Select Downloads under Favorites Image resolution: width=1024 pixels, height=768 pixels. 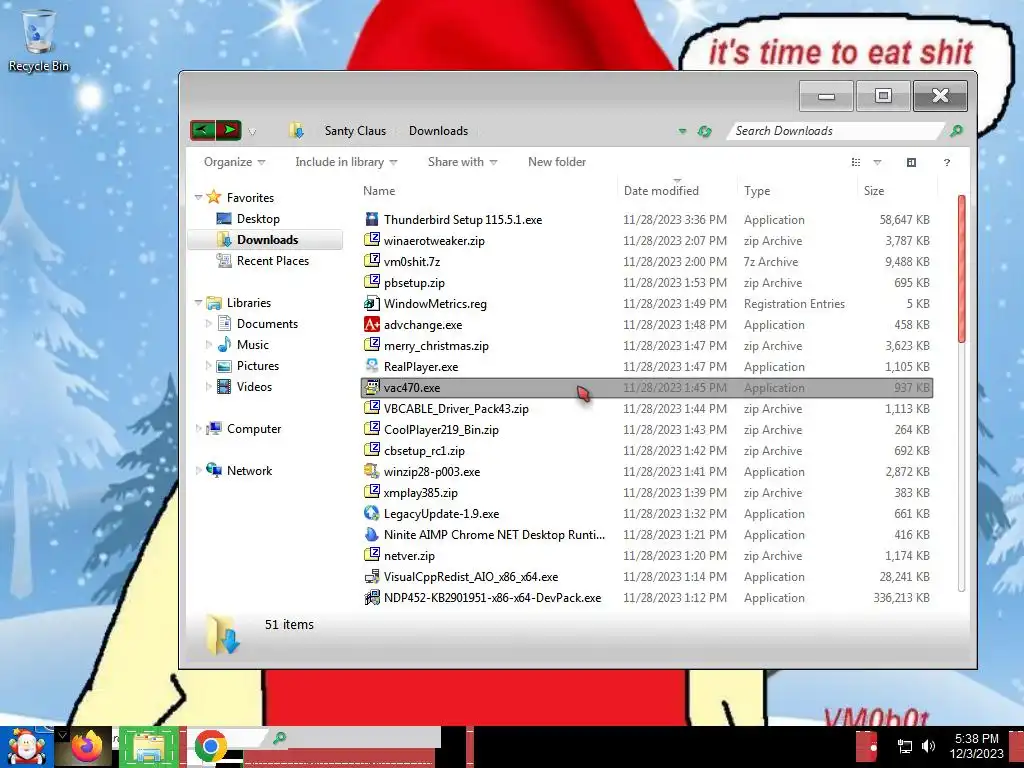click(265, 240)
